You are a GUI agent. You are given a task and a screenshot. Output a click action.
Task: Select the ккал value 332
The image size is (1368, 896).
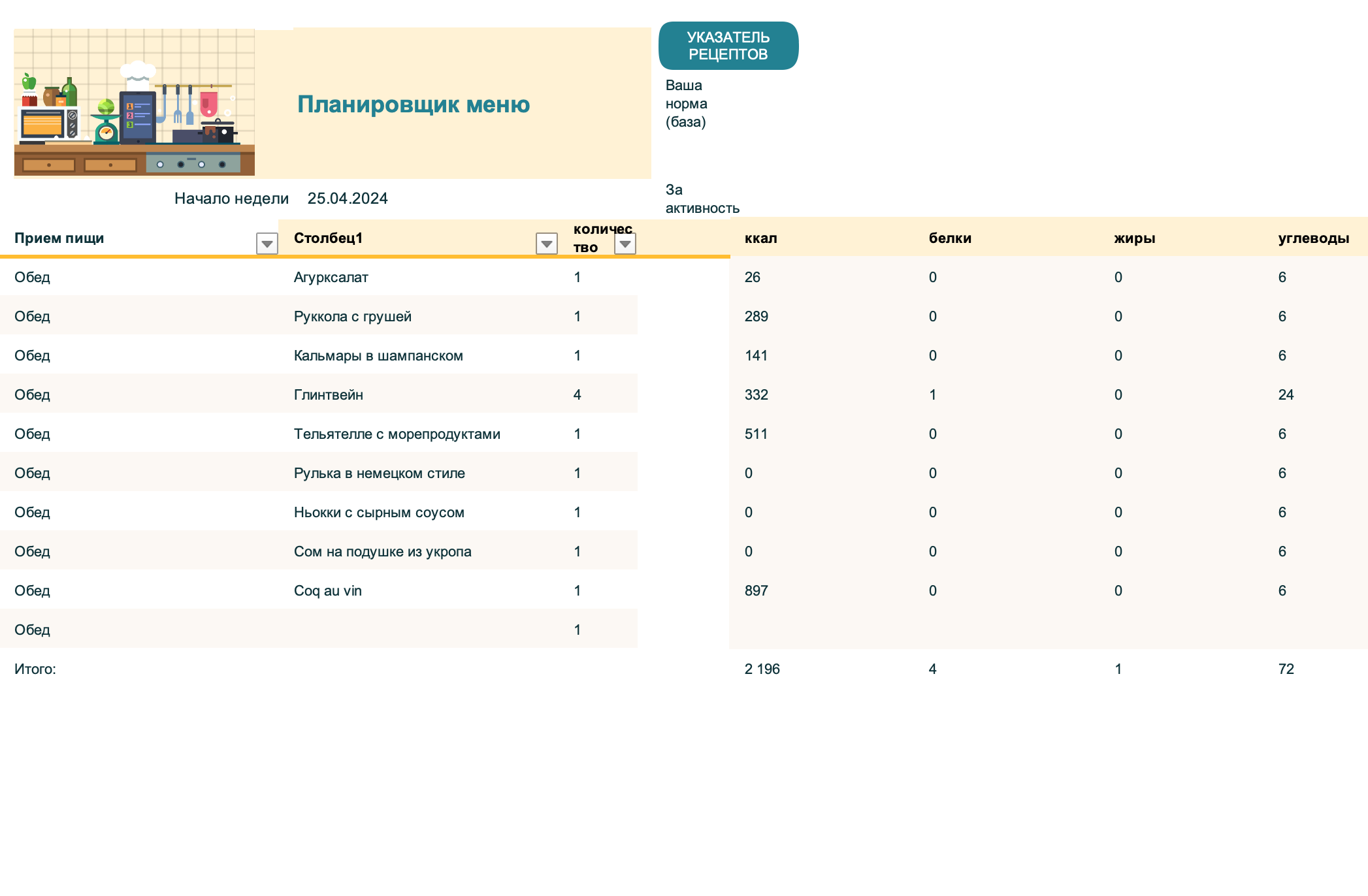tap(757, 394)
